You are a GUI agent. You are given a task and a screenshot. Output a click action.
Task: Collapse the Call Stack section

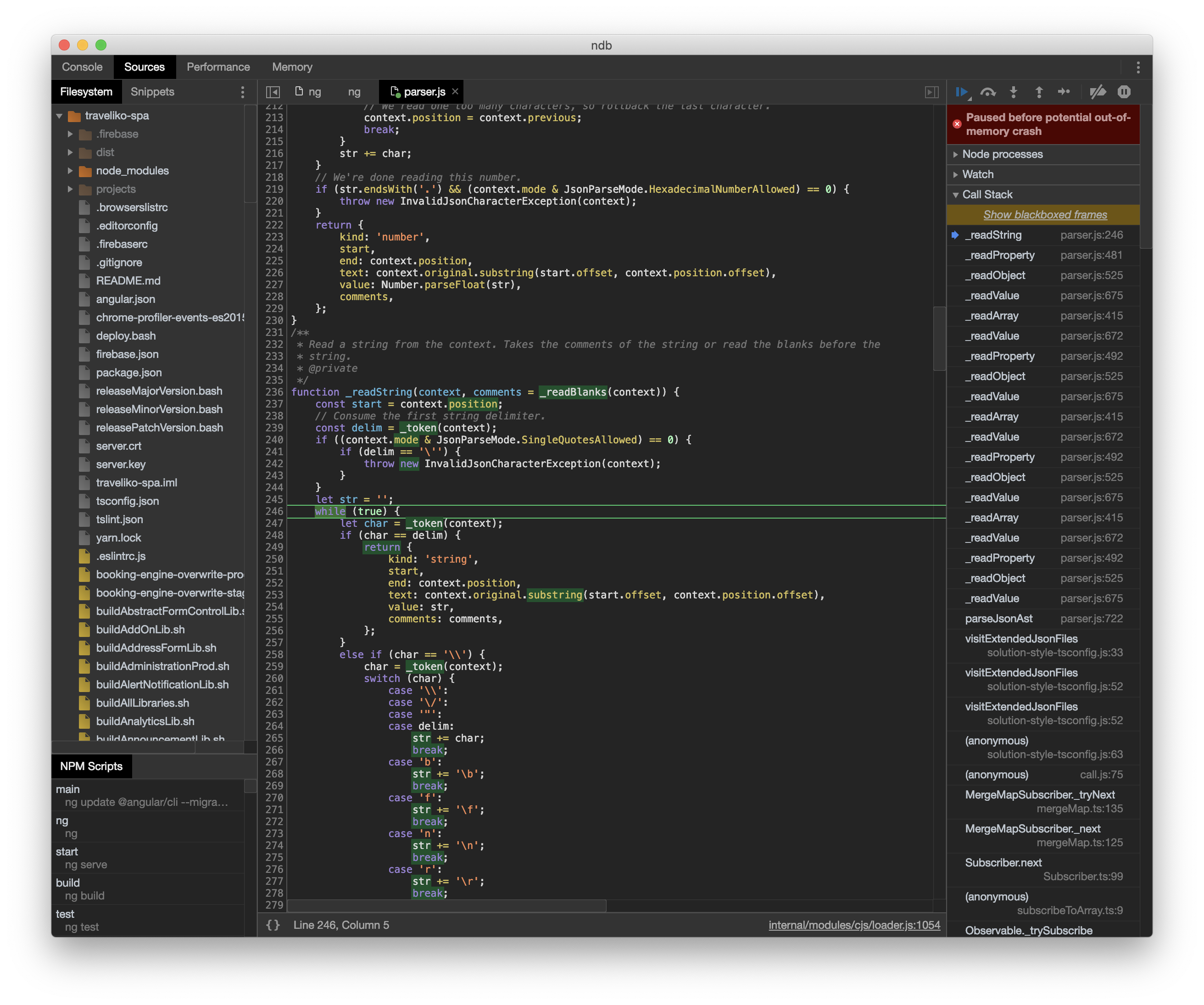pyautogui.click(x=1043, y=195)
